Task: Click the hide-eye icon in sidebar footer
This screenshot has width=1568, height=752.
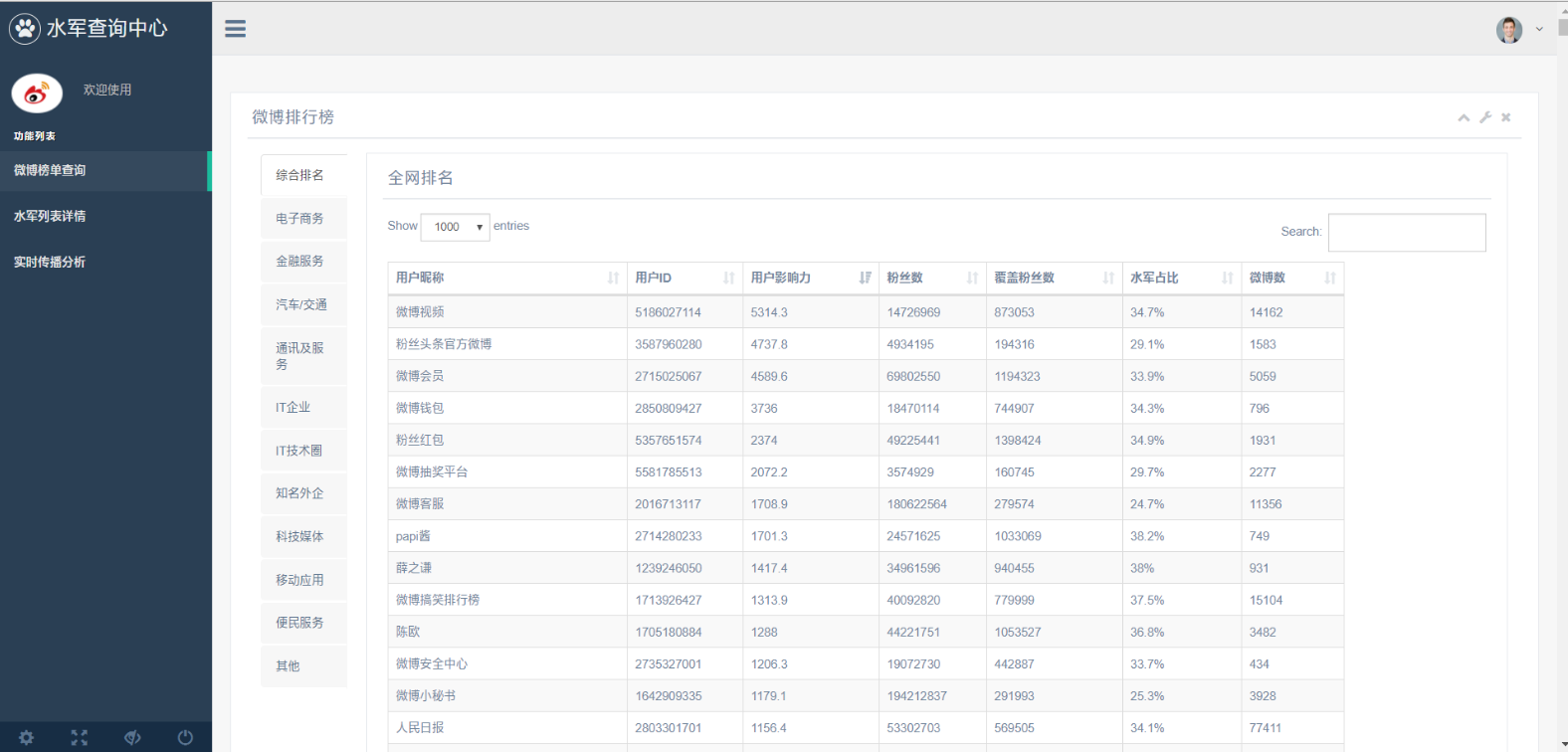Action: (132, 737)
